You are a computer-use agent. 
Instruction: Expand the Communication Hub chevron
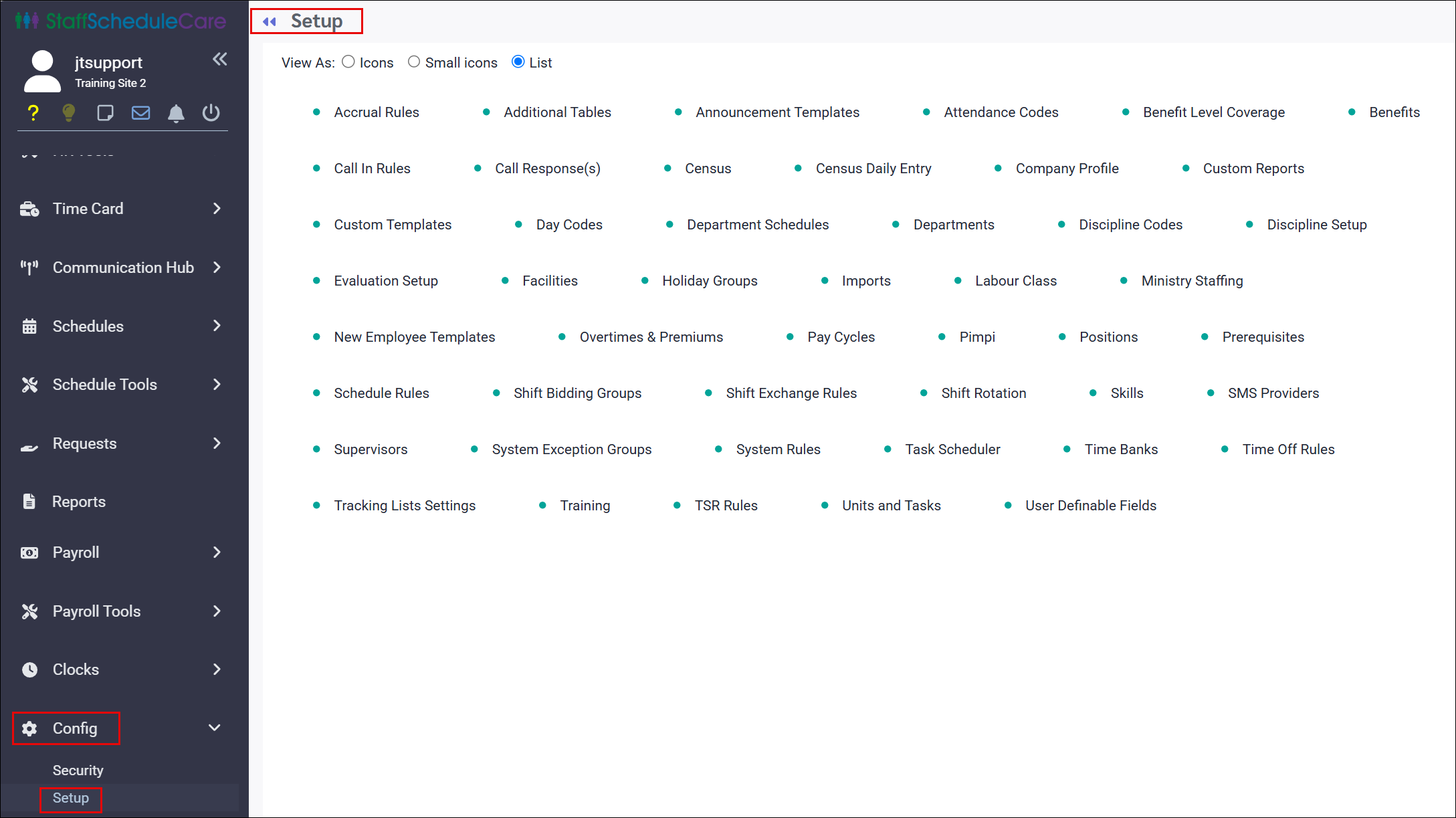click(x=217, y=268)
